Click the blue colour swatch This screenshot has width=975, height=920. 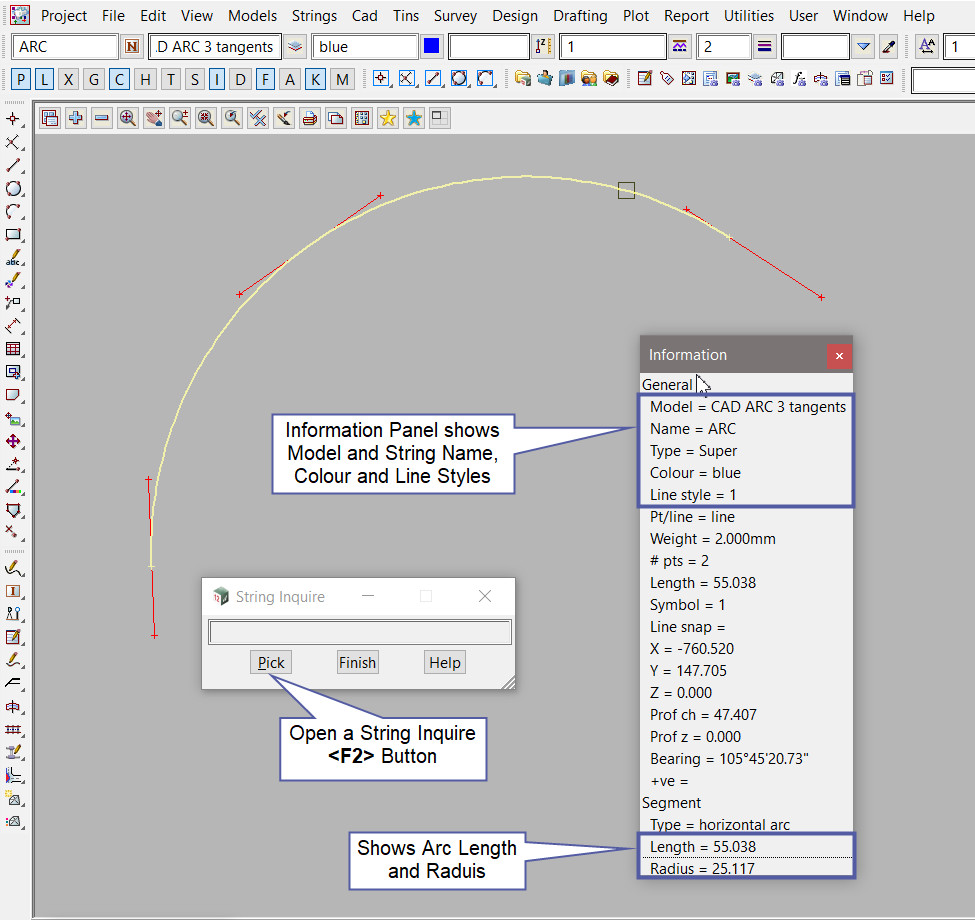[x=432, y=47]
